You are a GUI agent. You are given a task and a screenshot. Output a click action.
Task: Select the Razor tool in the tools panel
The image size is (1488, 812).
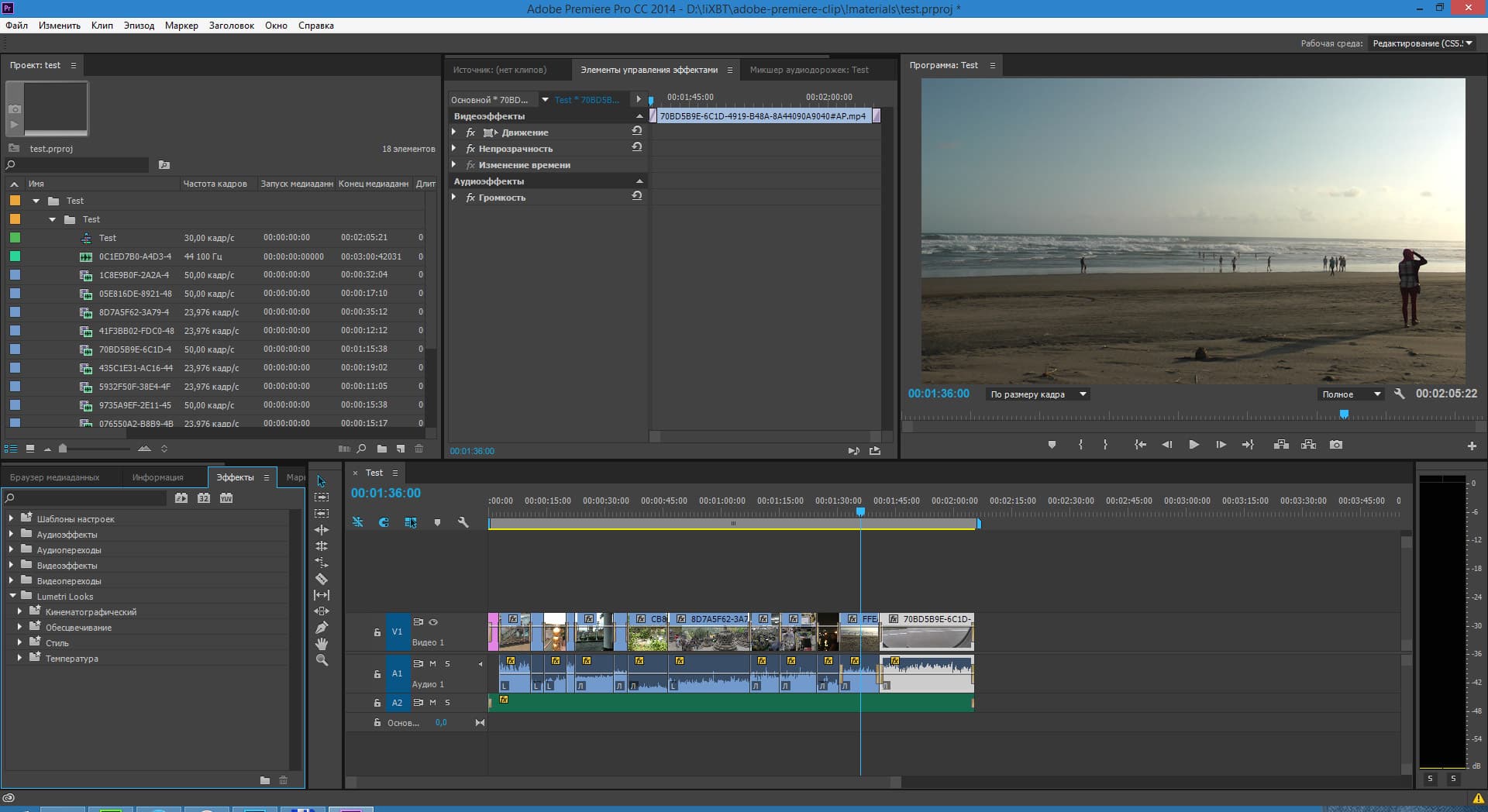[322, 579]
